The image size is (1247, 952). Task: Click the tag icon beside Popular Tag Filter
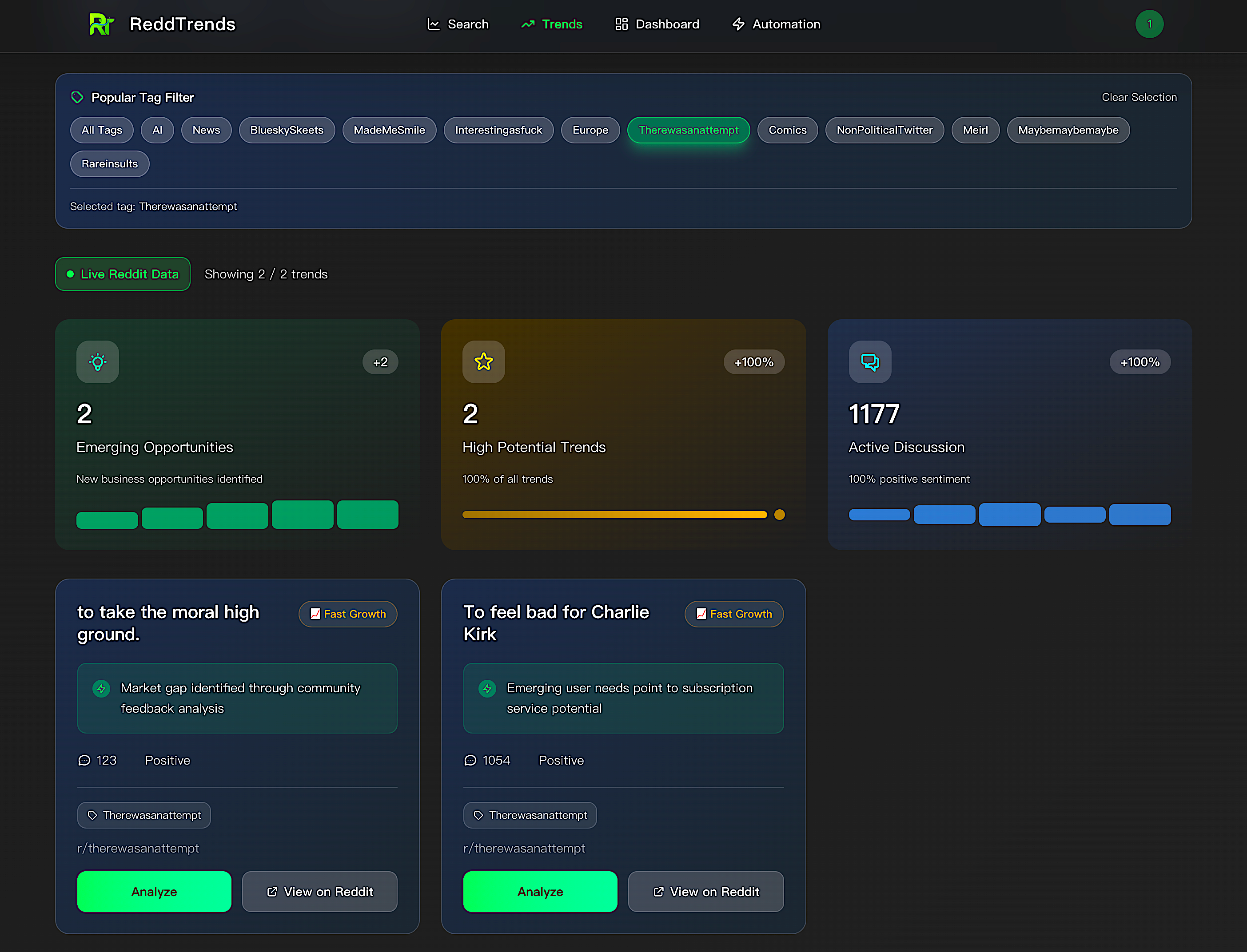(77, 98)
